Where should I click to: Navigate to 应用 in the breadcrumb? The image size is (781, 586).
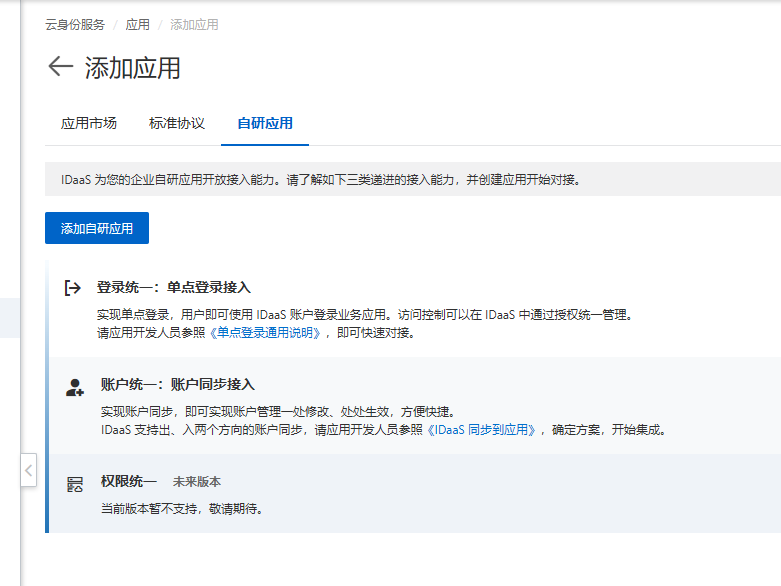tap(137, 25)
